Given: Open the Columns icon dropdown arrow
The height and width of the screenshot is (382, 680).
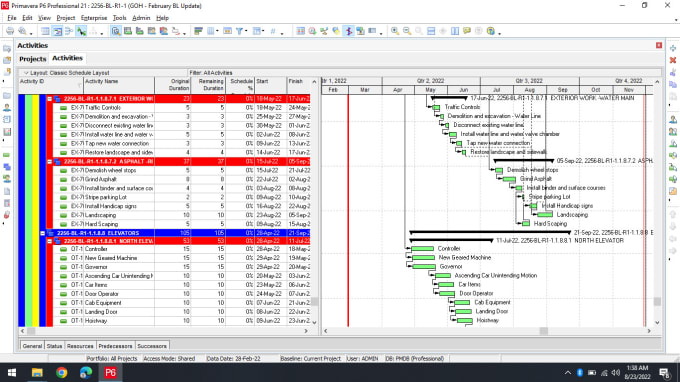Looking at the screenshot, I should (x=217, y=31).
